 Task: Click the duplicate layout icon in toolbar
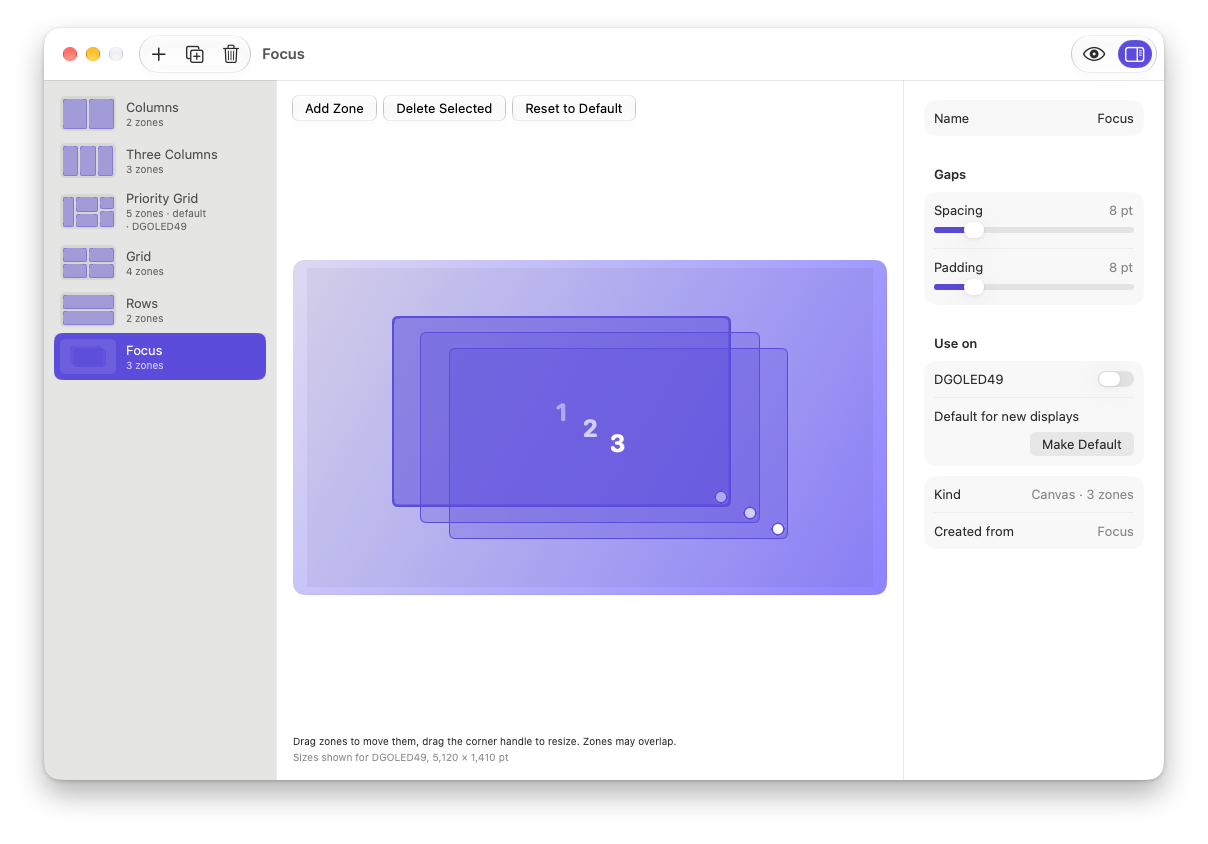click(195, 54)
